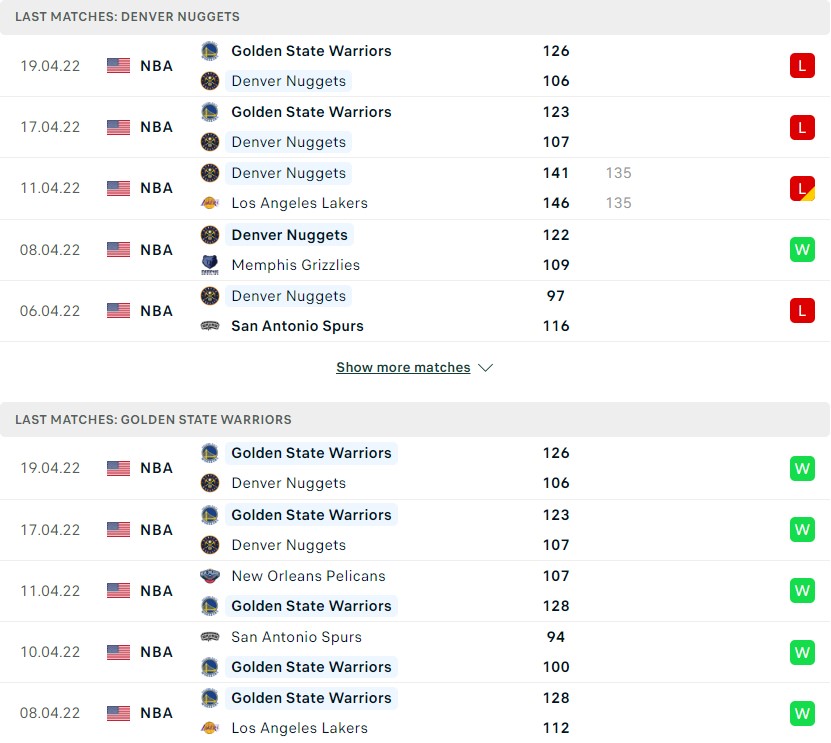Click the USA flag next to 19.04.22
Screen dimensions: 831x743
click(118, 66)
